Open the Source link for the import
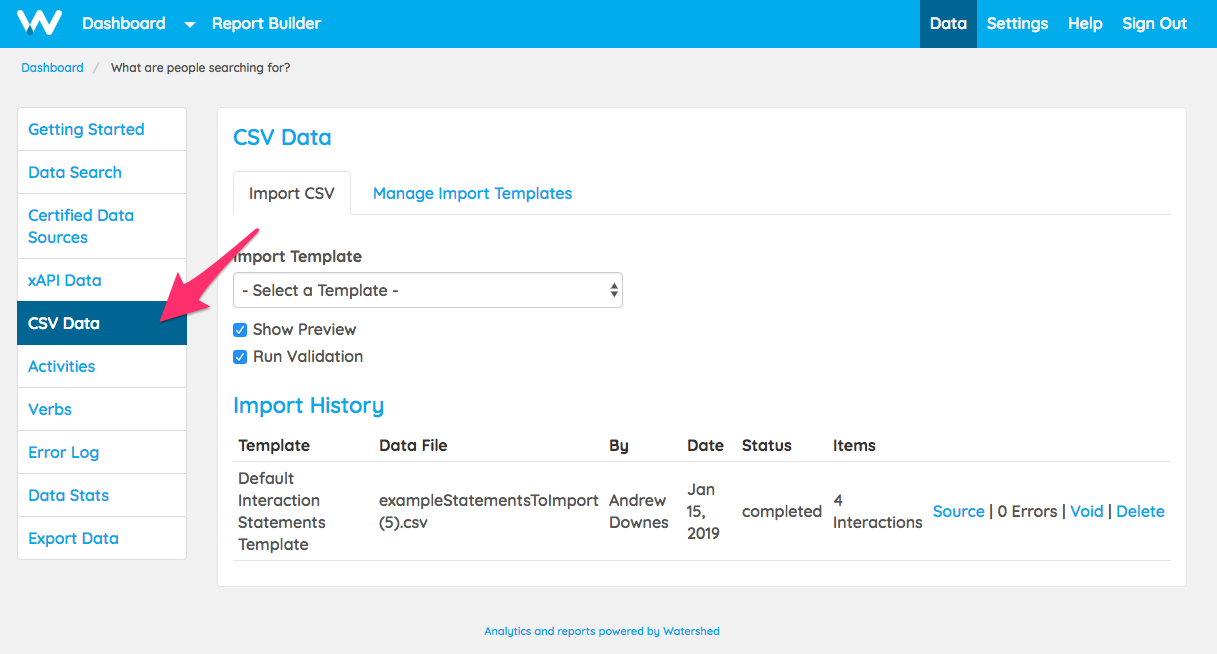The image size is (1217, 654). point(958,511)
